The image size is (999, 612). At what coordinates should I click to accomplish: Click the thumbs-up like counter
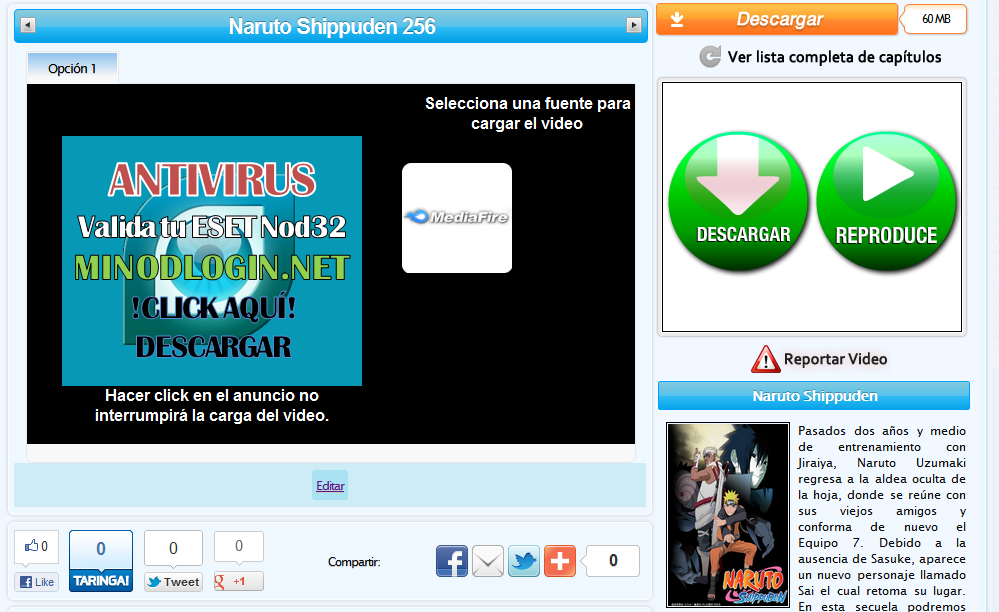(36, 546)
